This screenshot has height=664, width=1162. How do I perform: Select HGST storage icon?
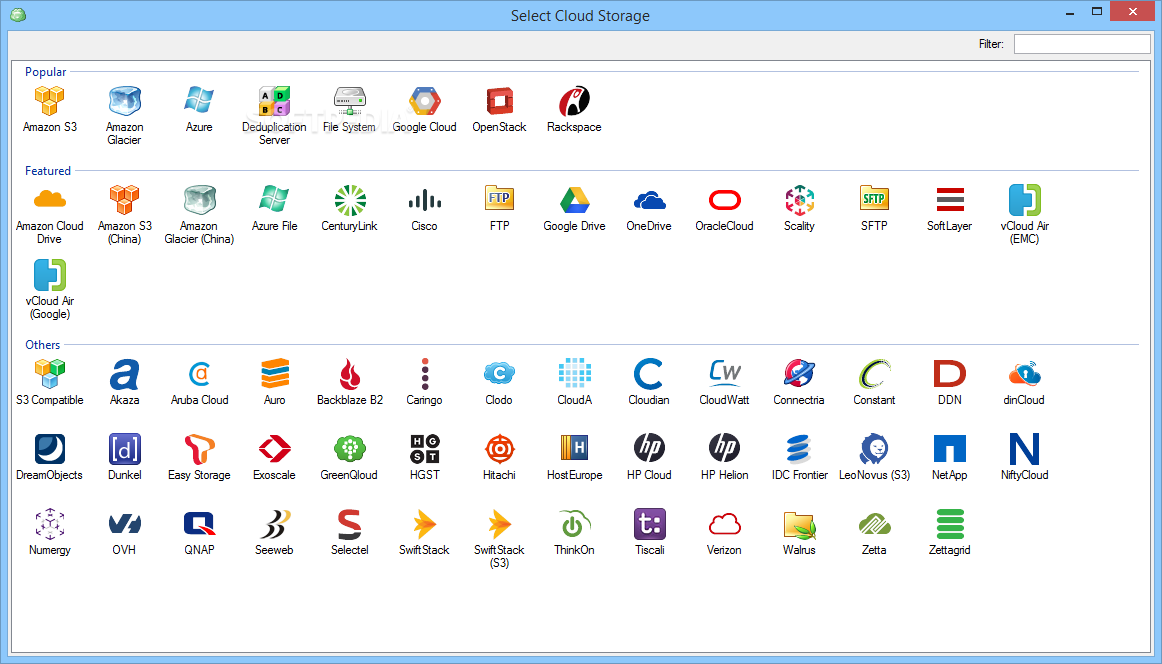coord(425,448)
